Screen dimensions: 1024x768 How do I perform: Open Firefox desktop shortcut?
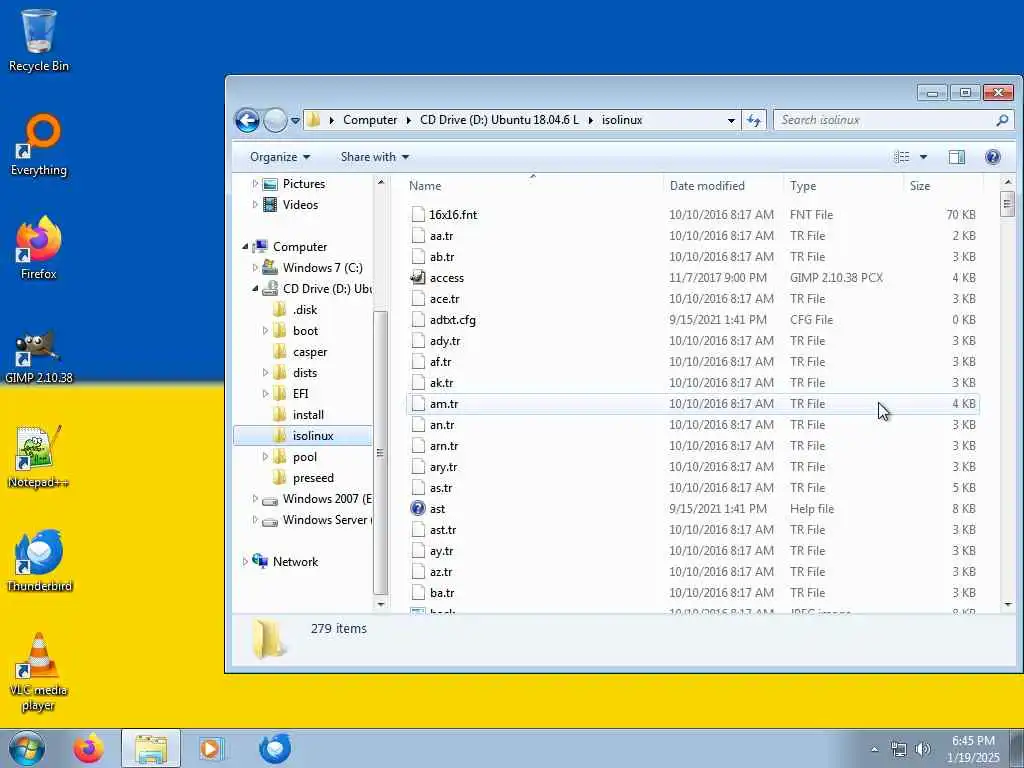coord(39,248)
